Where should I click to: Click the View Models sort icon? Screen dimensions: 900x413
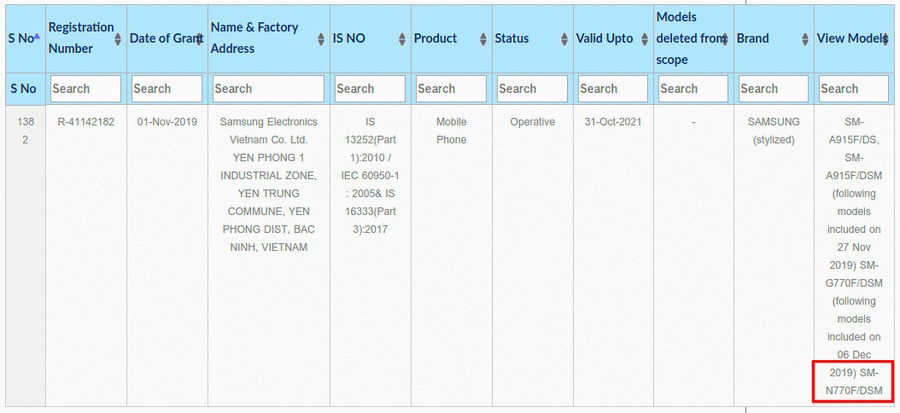(886, 38)
